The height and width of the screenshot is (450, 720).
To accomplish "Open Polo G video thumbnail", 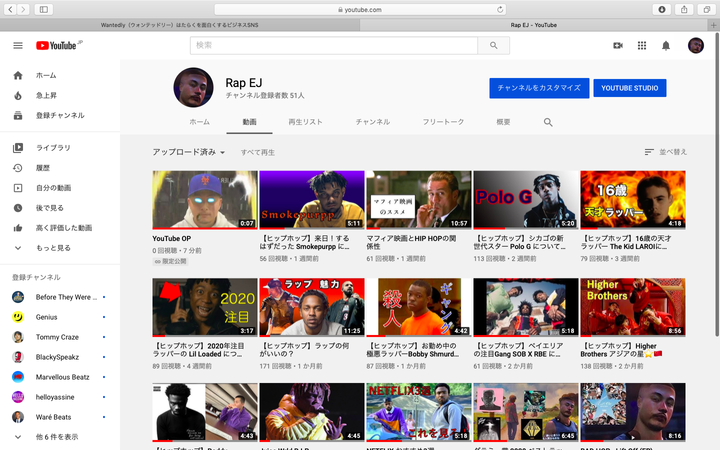I will 526,200.
